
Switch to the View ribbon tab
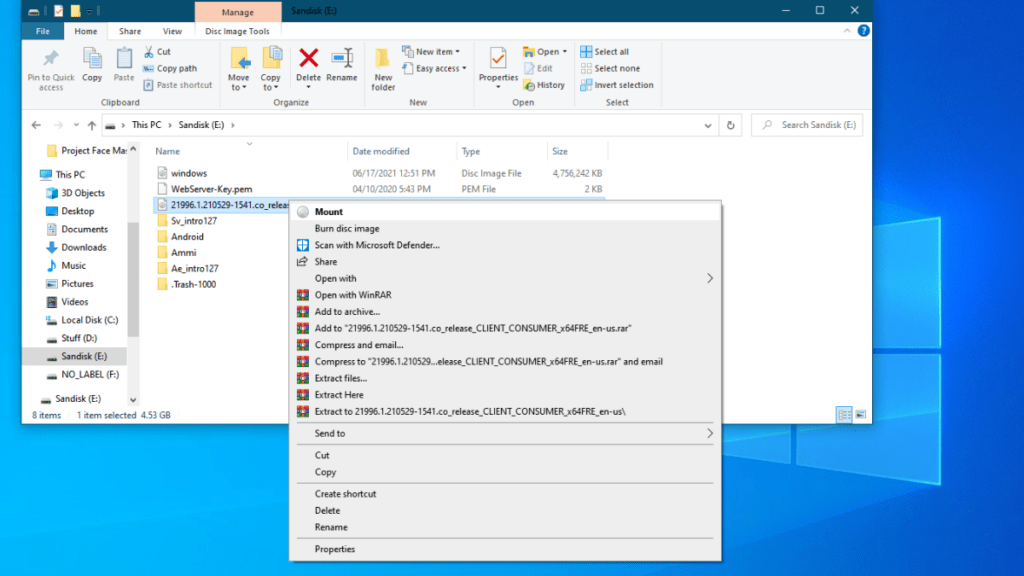click(172, 30)
